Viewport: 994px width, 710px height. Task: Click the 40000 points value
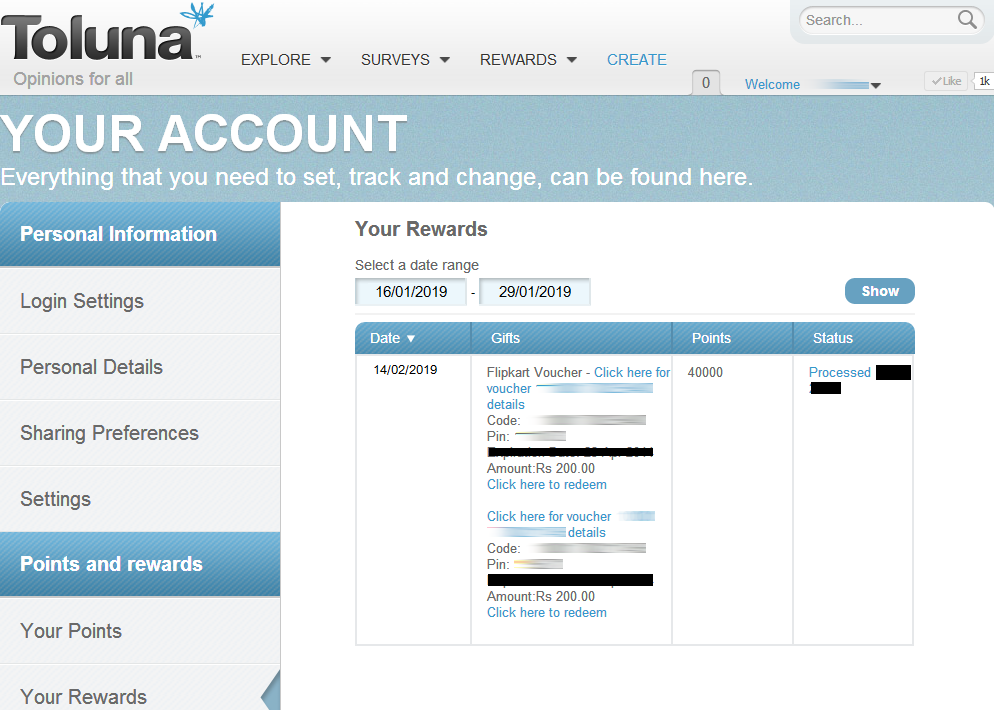[705, 373]
